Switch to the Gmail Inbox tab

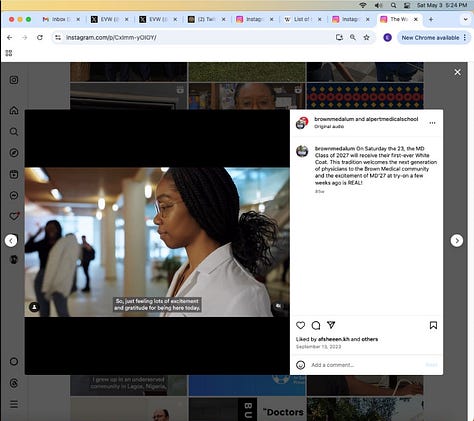point(62,19)
